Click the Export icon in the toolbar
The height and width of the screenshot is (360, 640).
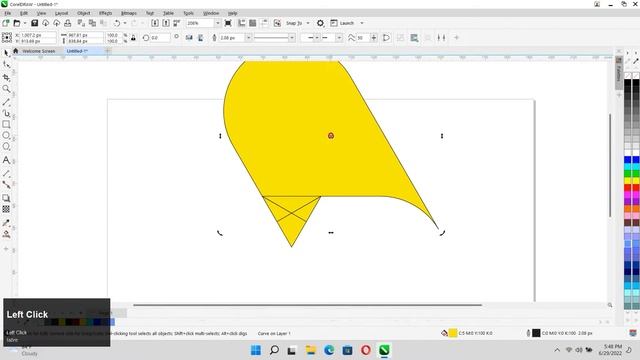pyautogui.click(x=166, y=23)
